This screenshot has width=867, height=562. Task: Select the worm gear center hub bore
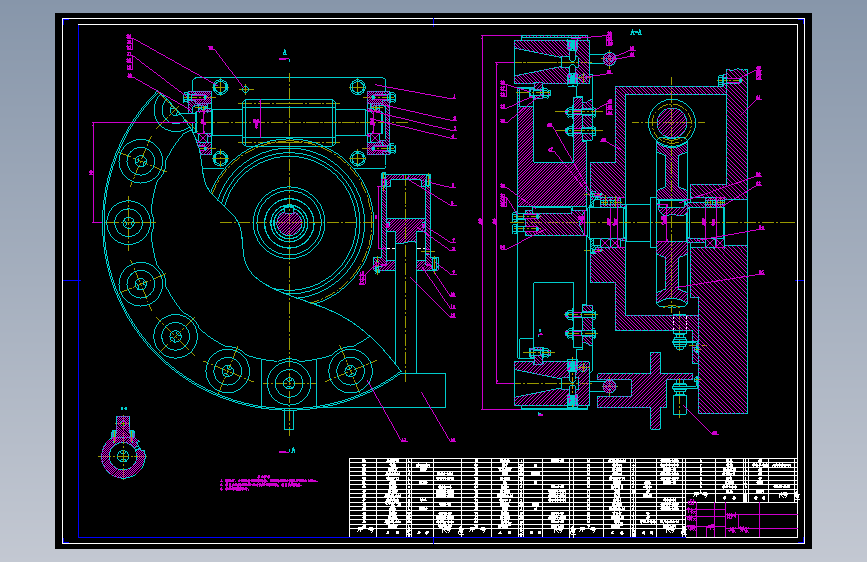(289, 223)
